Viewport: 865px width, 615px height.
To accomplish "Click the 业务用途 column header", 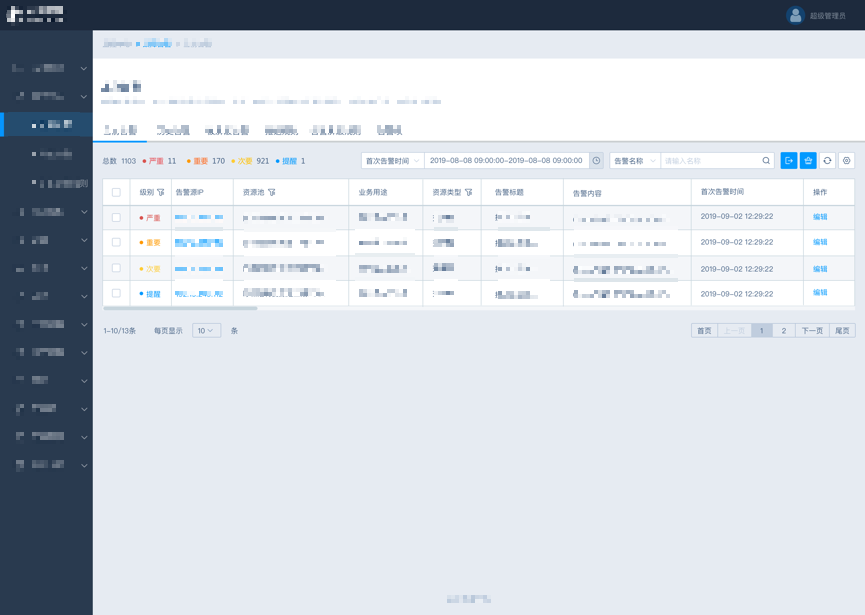I will click(x=373, y=192).
